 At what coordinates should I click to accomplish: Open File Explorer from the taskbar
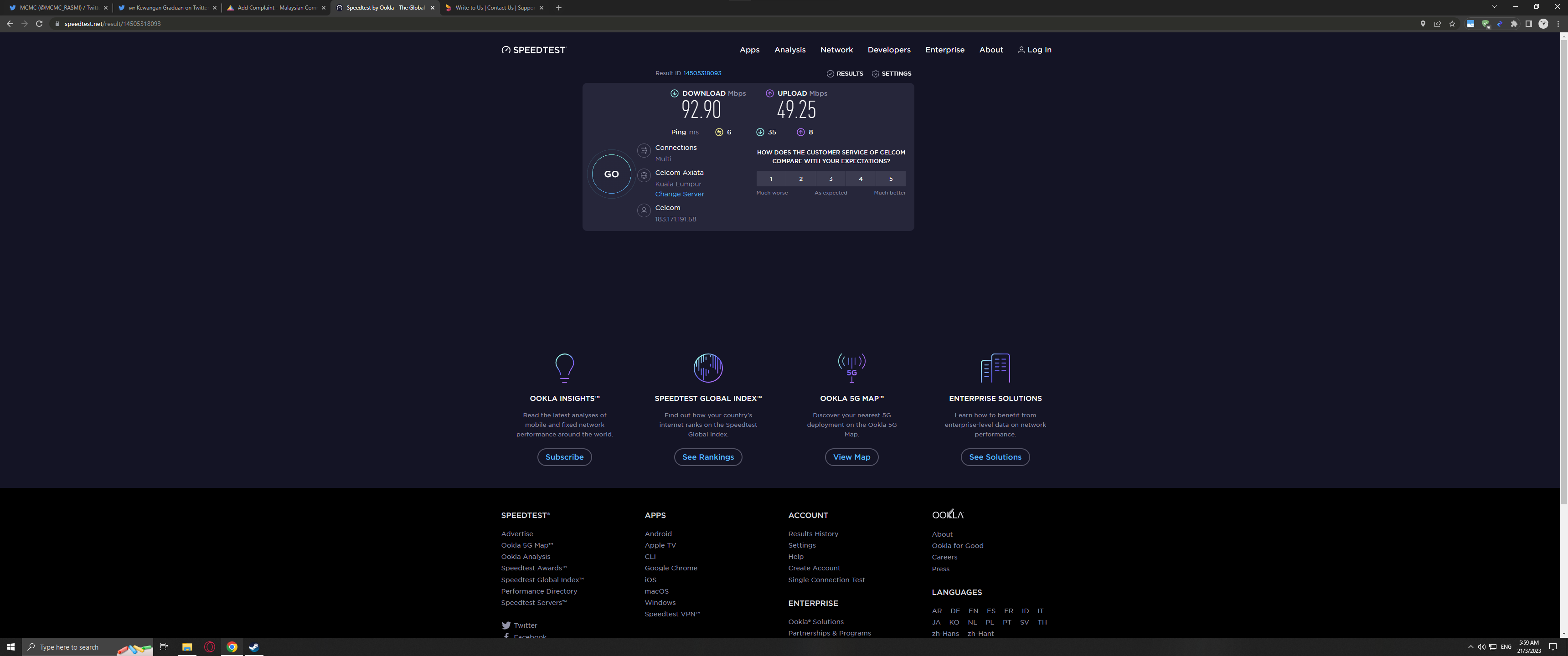187,647
